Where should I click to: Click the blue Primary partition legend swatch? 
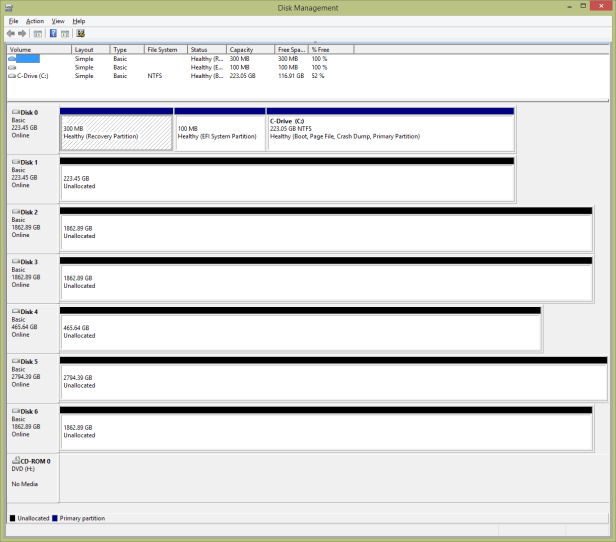point(55,518)
